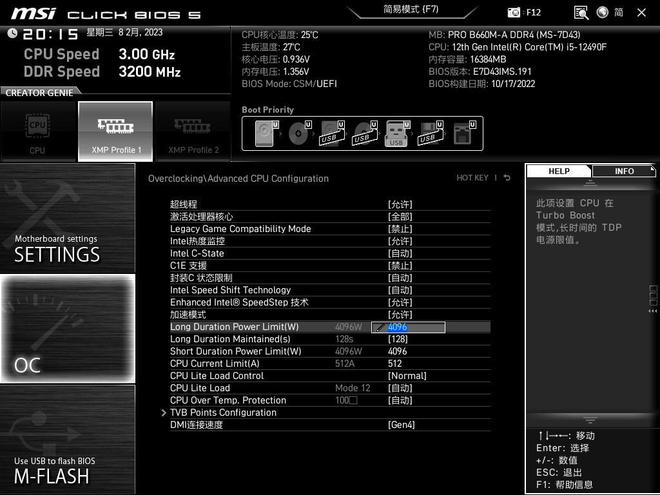This screenshot has width=660, height=495.
Task: Open the Intel C-State value option
Action: point(400,253)
